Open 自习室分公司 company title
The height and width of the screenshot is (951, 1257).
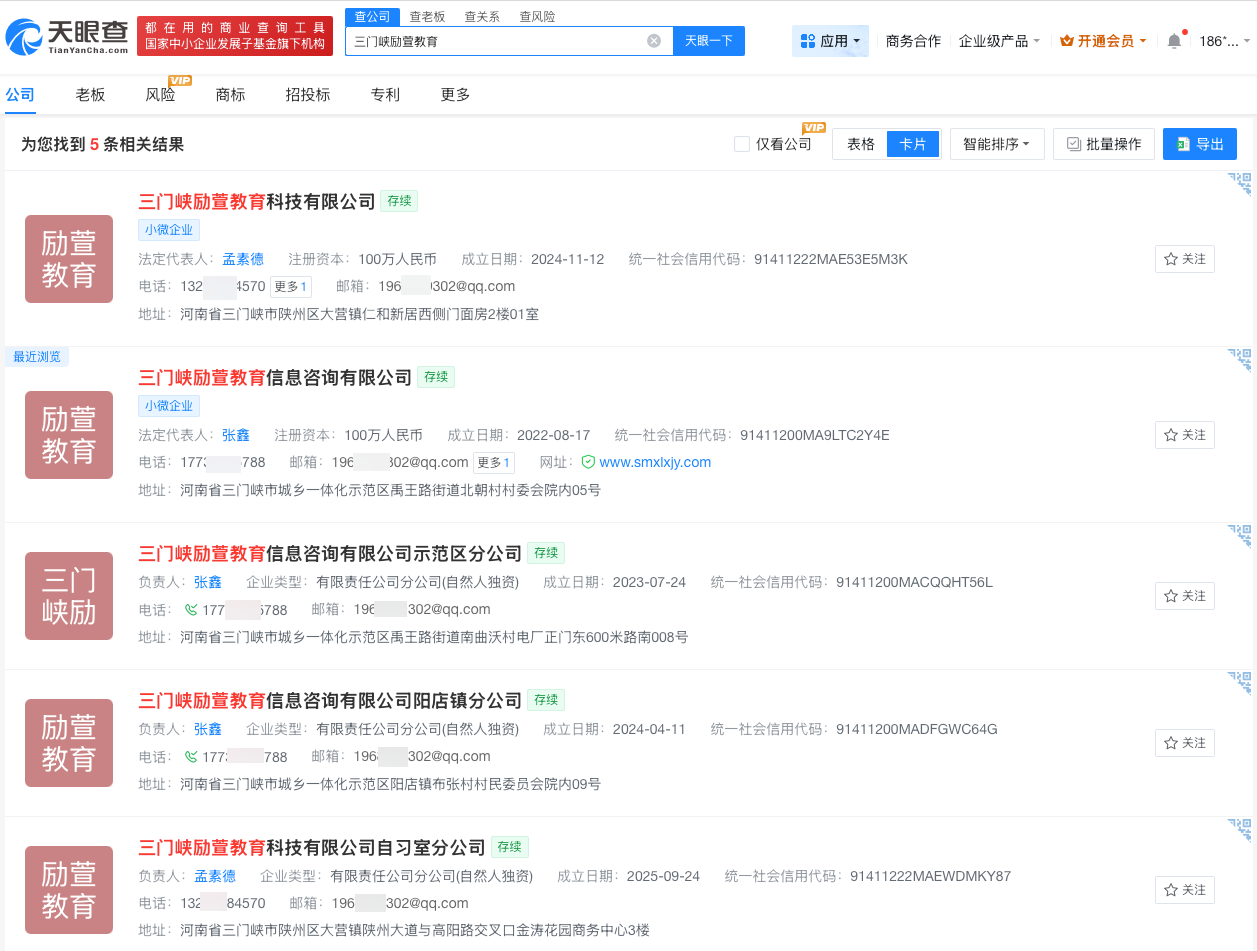[312, 847]
